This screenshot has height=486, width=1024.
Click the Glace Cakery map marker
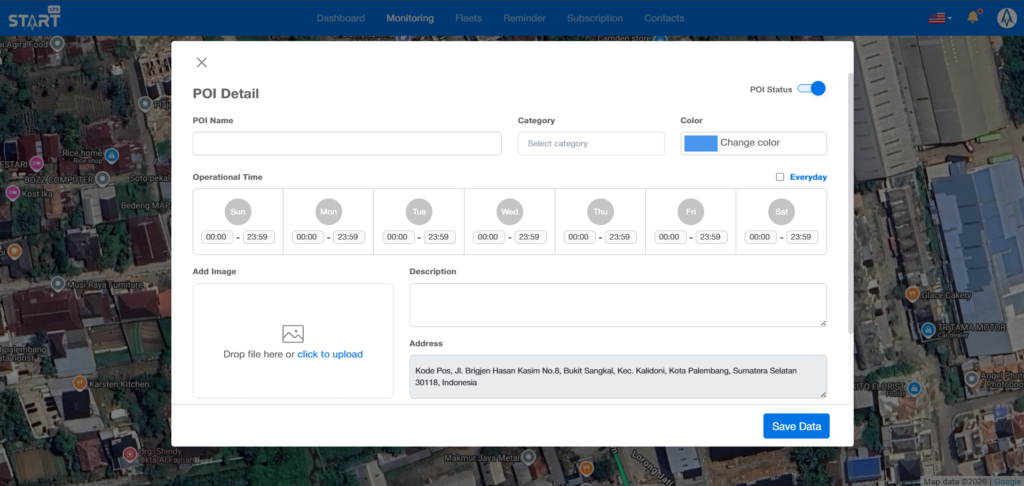tap(912, 294)
